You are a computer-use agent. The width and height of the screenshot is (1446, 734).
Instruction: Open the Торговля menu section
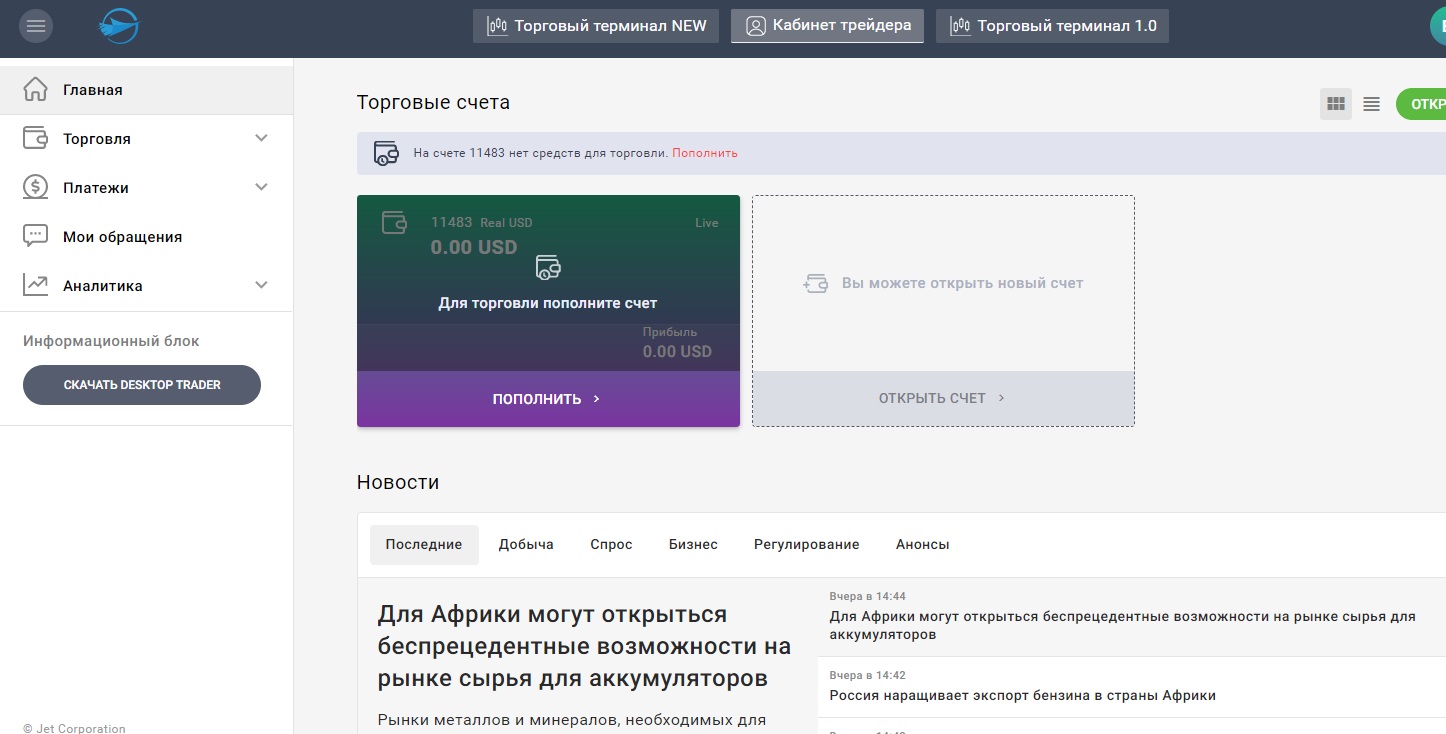tap(146, 139)
